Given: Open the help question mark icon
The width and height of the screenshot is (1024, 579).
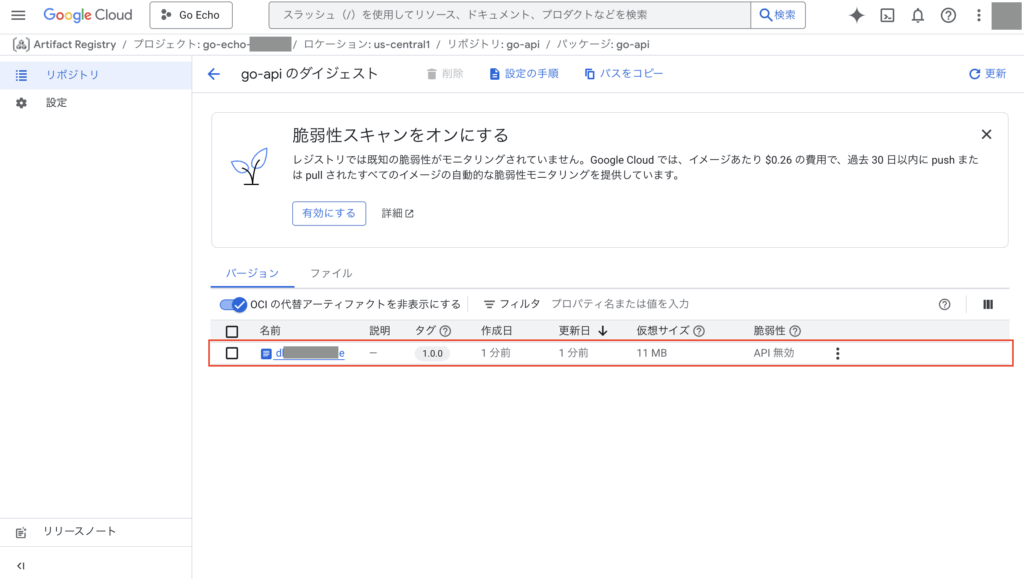Looking at the screenshot, I should pos(948,15).
